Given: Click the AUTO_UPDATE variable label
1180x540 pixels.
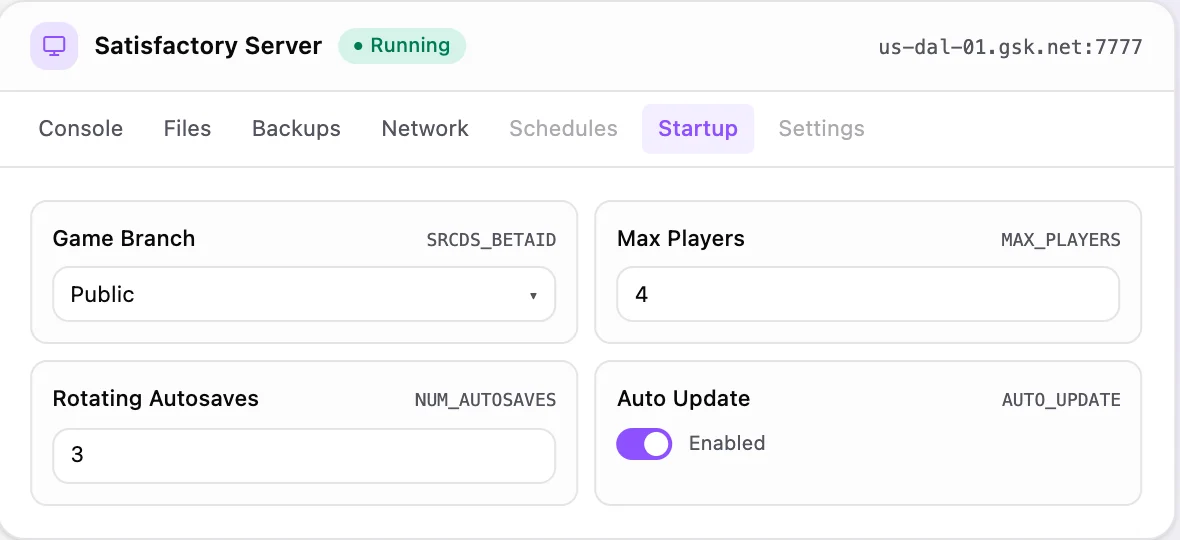Looking at the screenshot, I should 1061,400.
